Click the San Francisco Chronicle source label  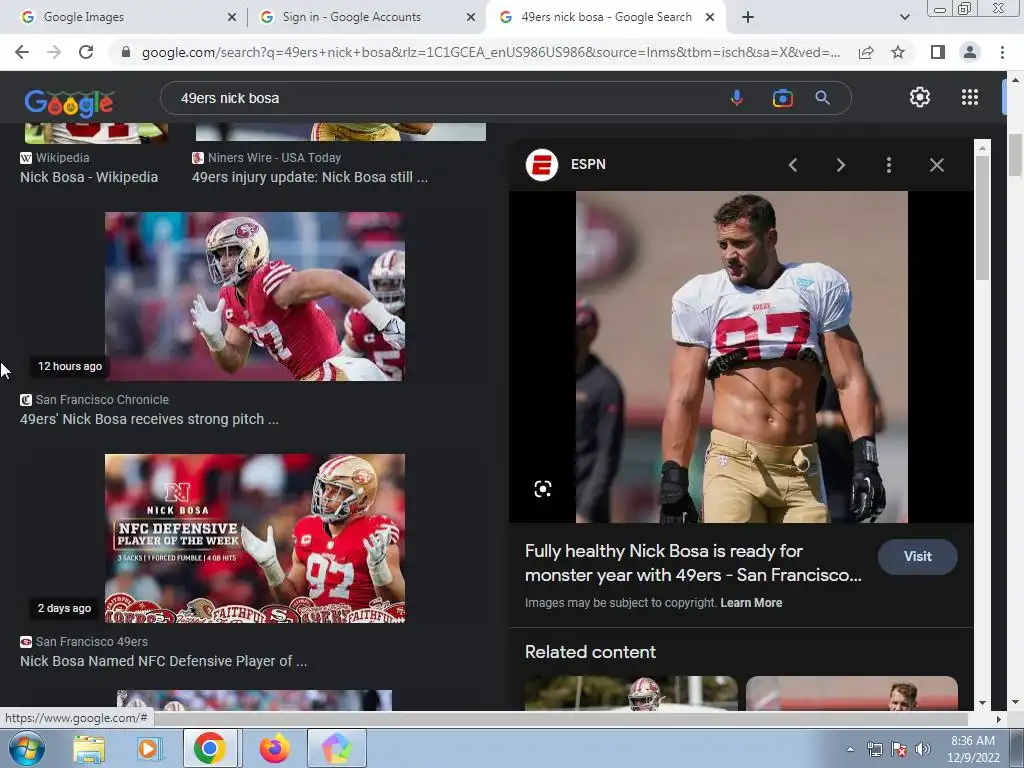pyautogui.click(x=102, y=400)
